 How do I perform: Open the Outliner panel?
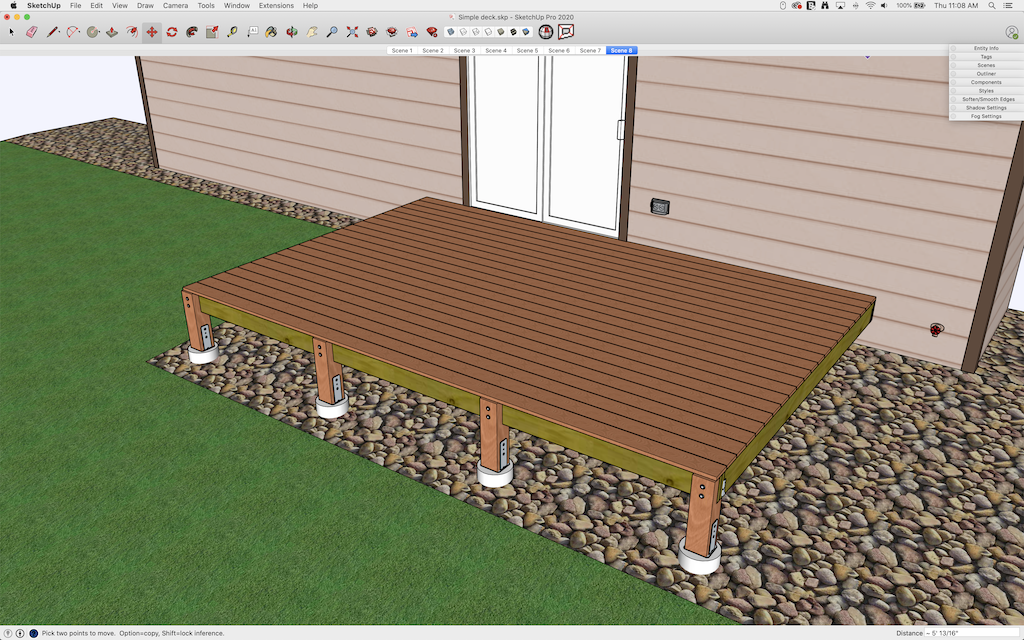point(986,74)
